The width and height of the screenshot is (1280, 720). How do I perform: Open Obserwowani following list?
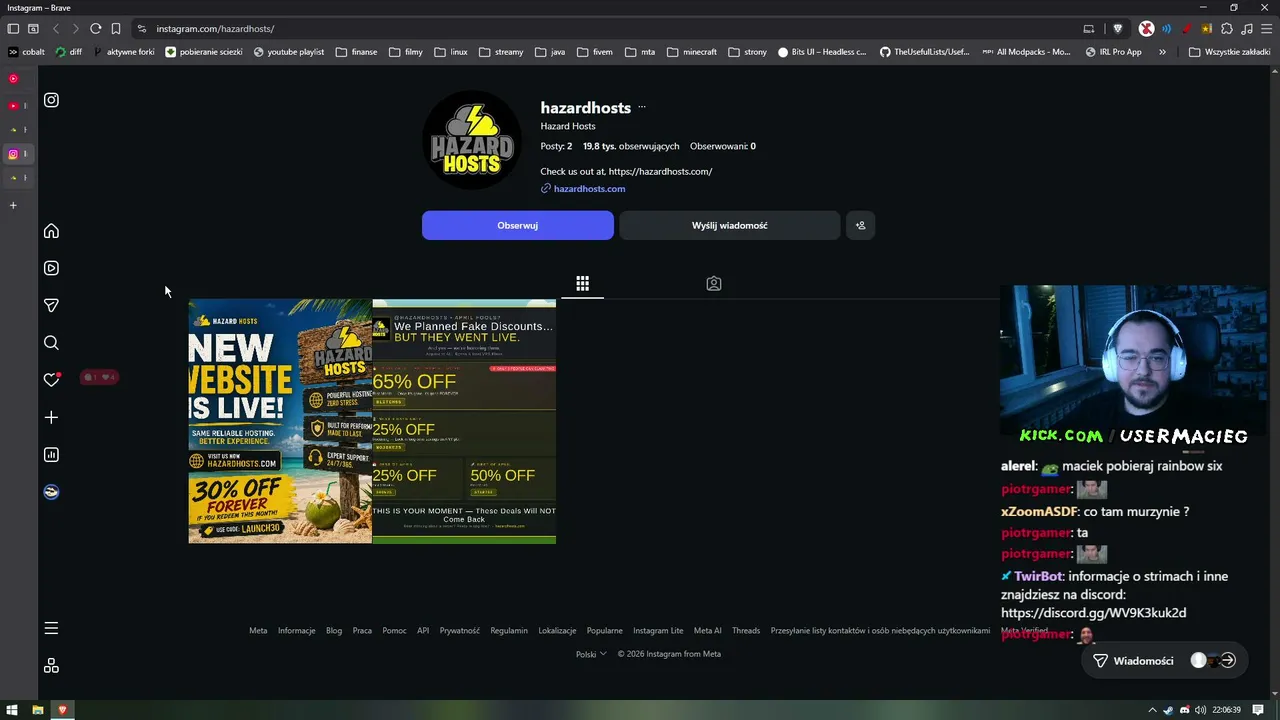[723, 146]
